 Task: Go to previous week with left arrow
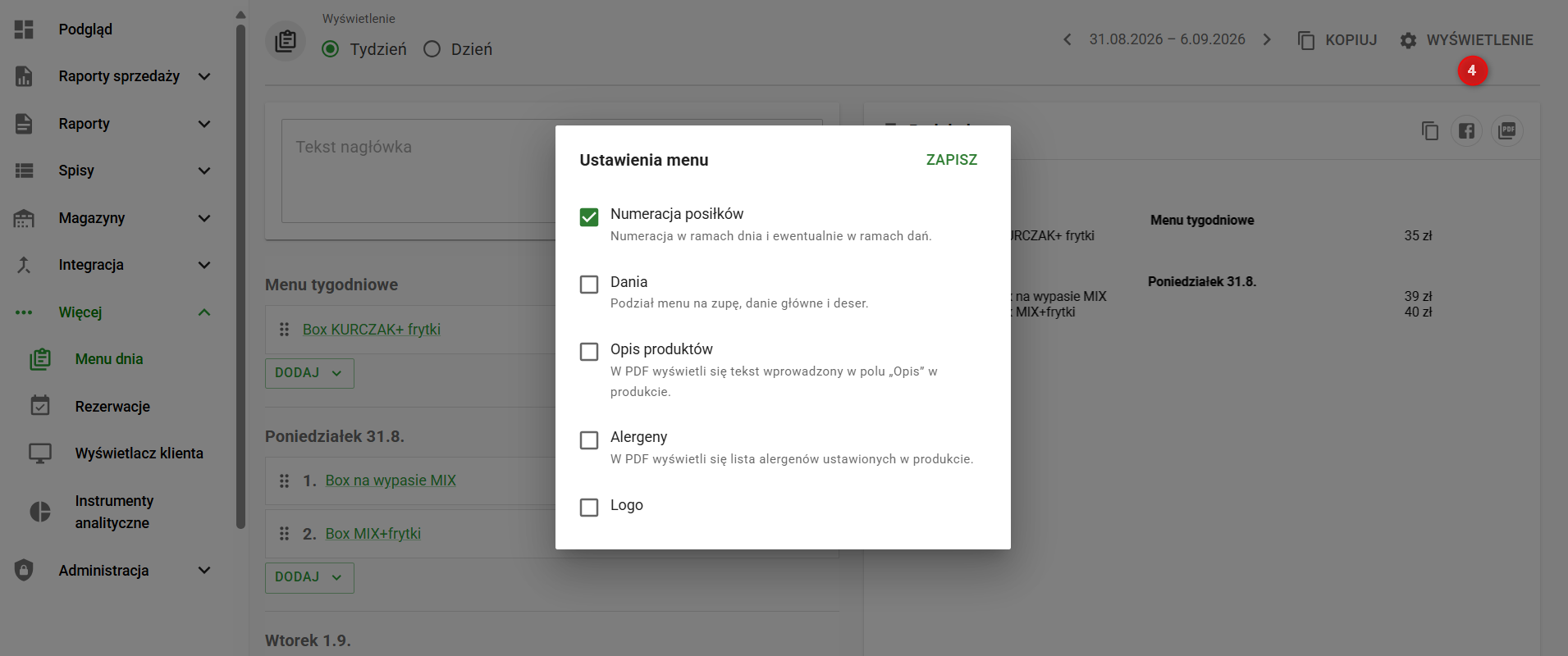click(x=1067, y=39)
